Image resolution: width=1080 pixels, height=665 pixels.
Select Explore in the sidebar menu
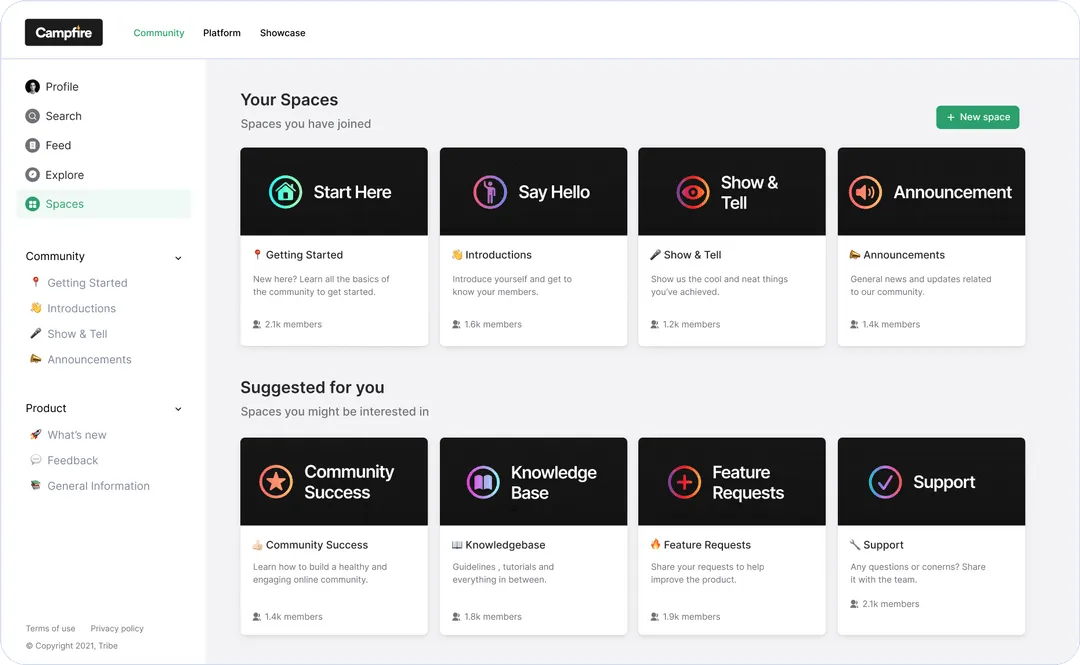[103, 175]
